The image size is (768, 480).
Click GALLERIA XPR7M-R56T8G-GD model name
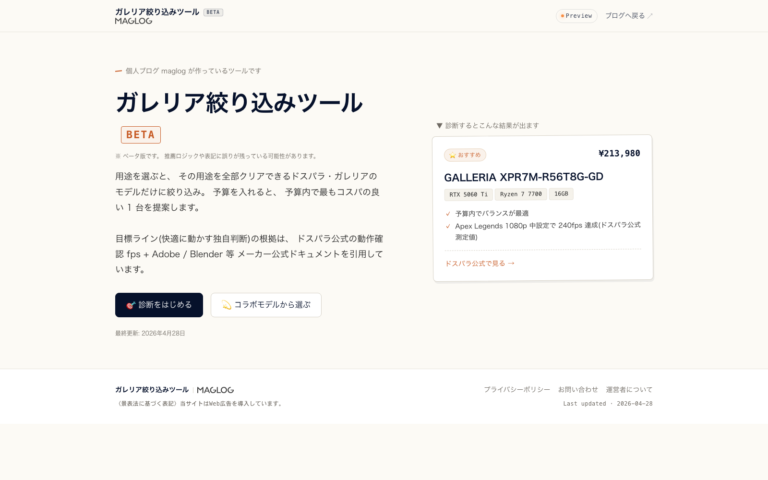(524, 177)
